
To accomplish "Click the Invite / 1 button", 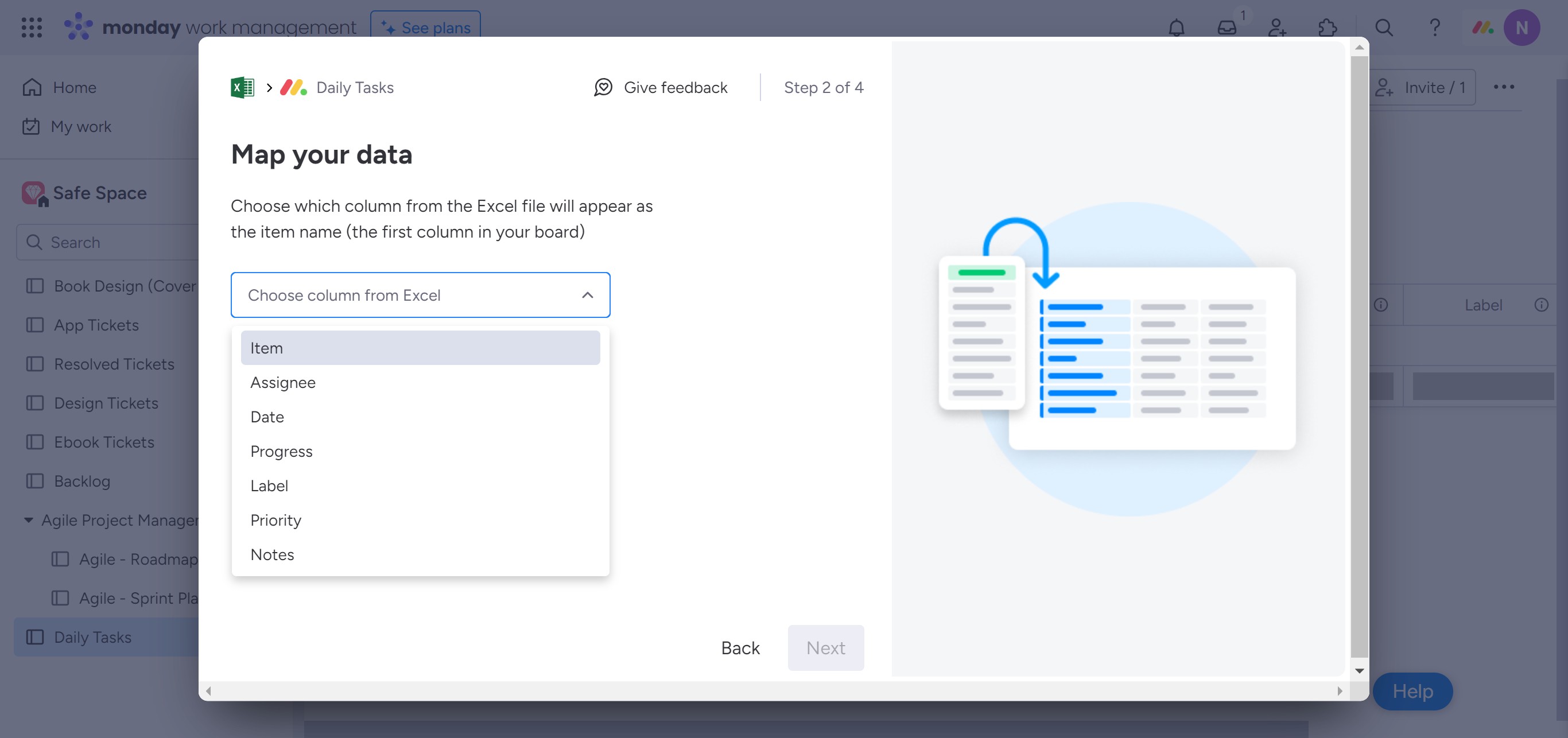I will click(x=1422, y=87).
